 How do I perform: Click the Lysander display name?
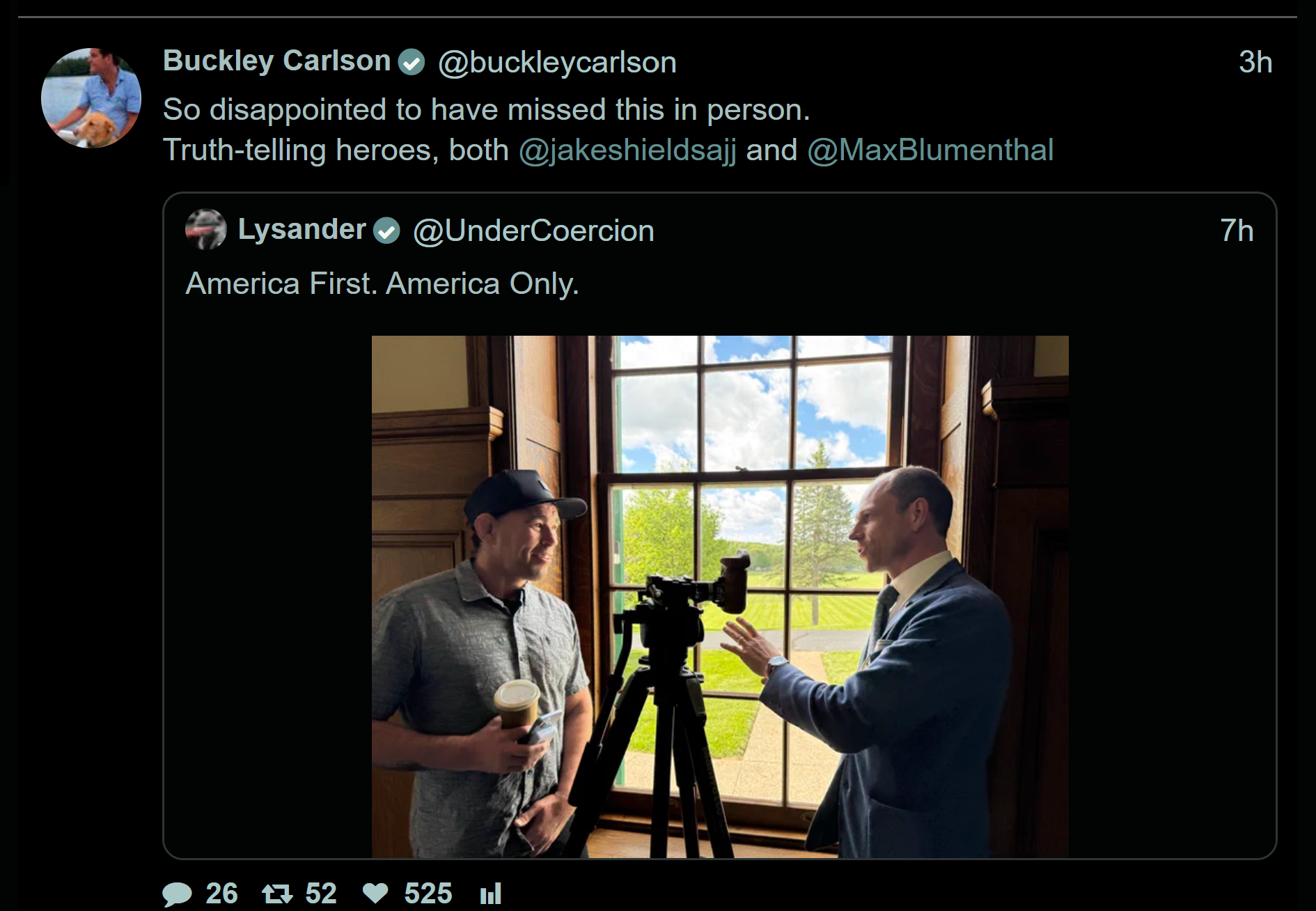click(x=301, y=229)
